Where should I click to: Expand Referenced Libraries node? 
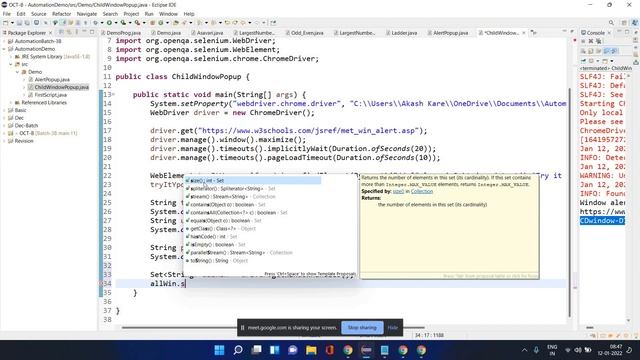tap(11, 102)
